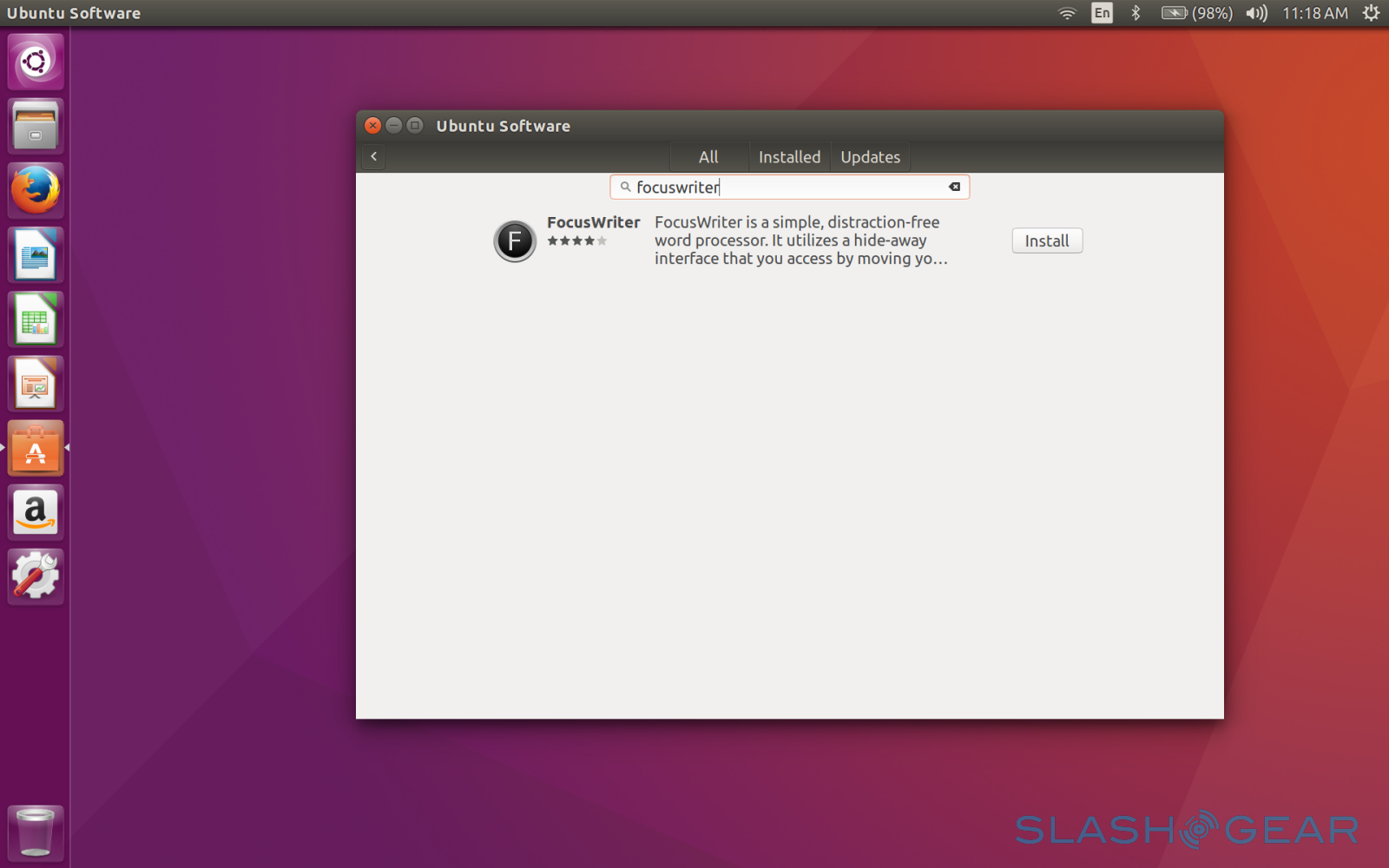Install FocusWriter
Screen dimensions: 1389x868
coord(1047,241)
